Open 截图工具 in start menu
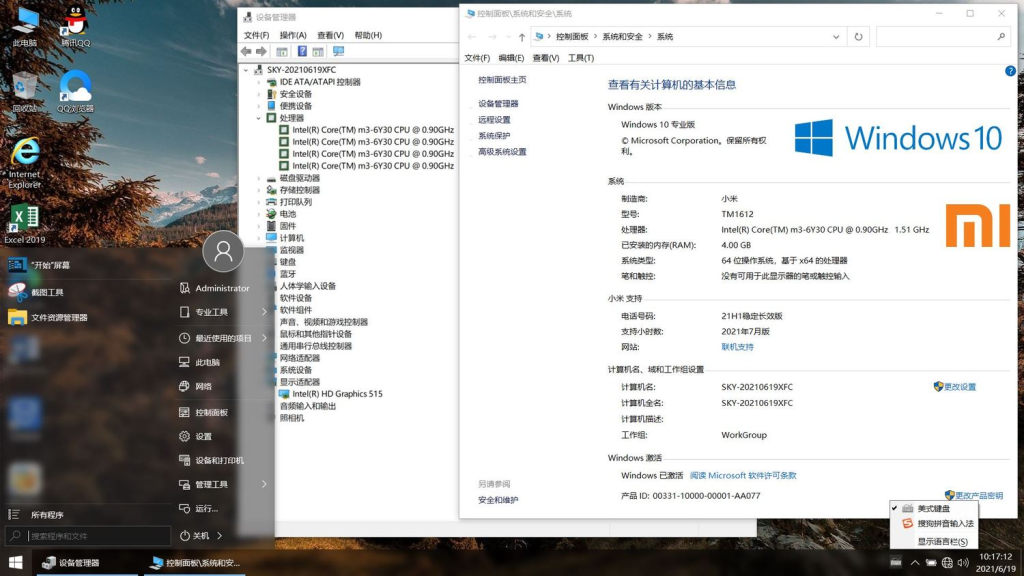1024x576 pixels. click(37, 293)
